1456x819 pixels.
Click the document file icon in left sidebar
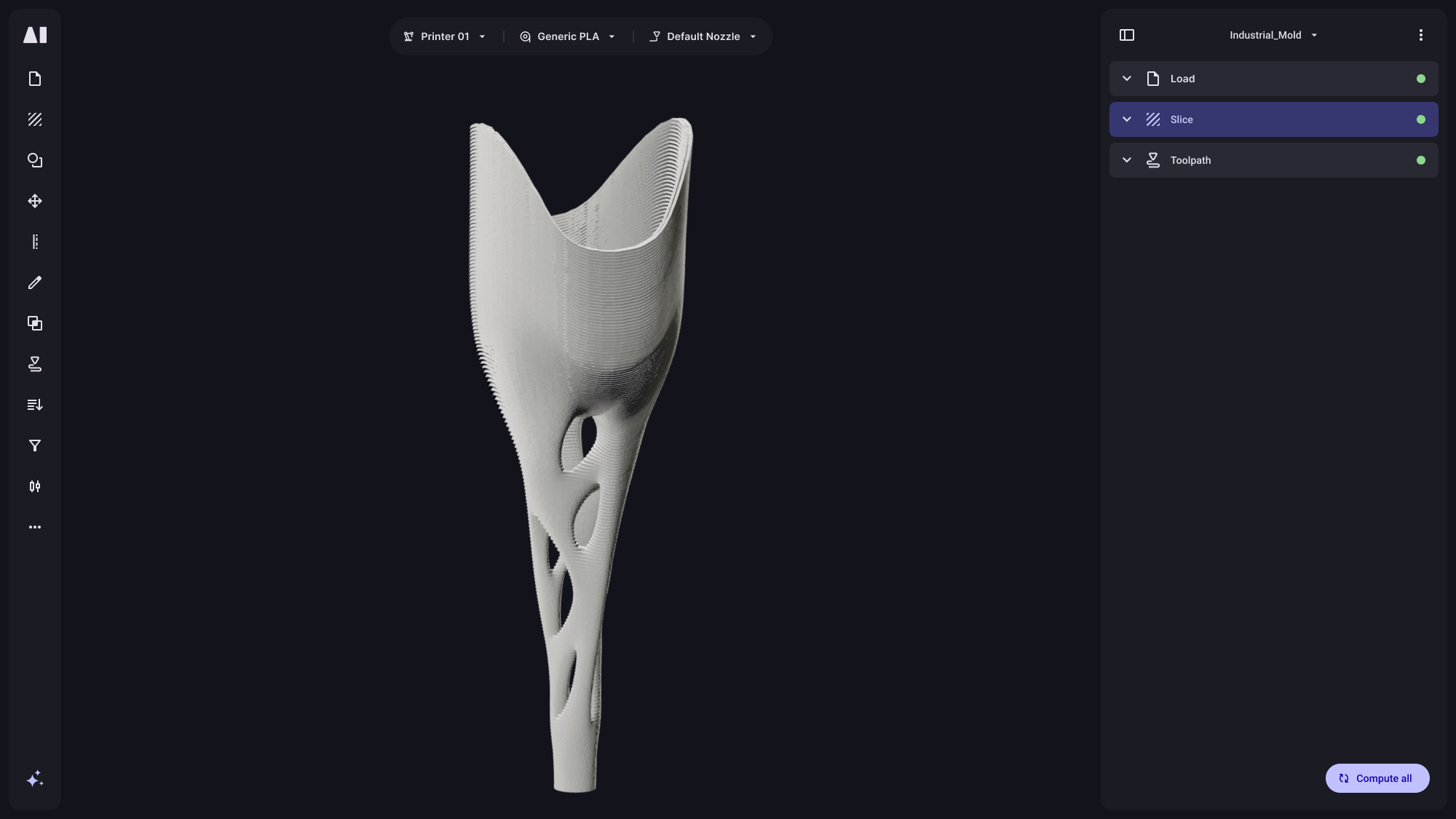[x=35, y=79]
